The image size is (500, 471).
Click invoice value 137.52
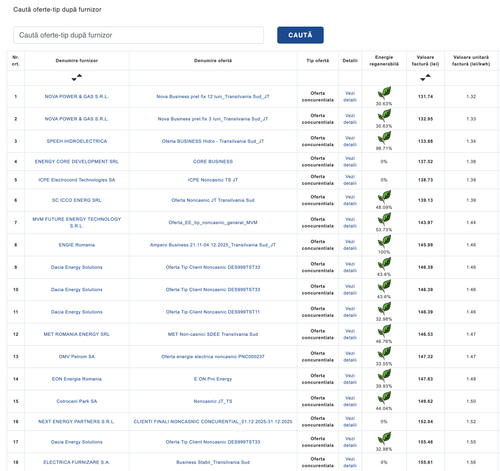pos(425,161)
